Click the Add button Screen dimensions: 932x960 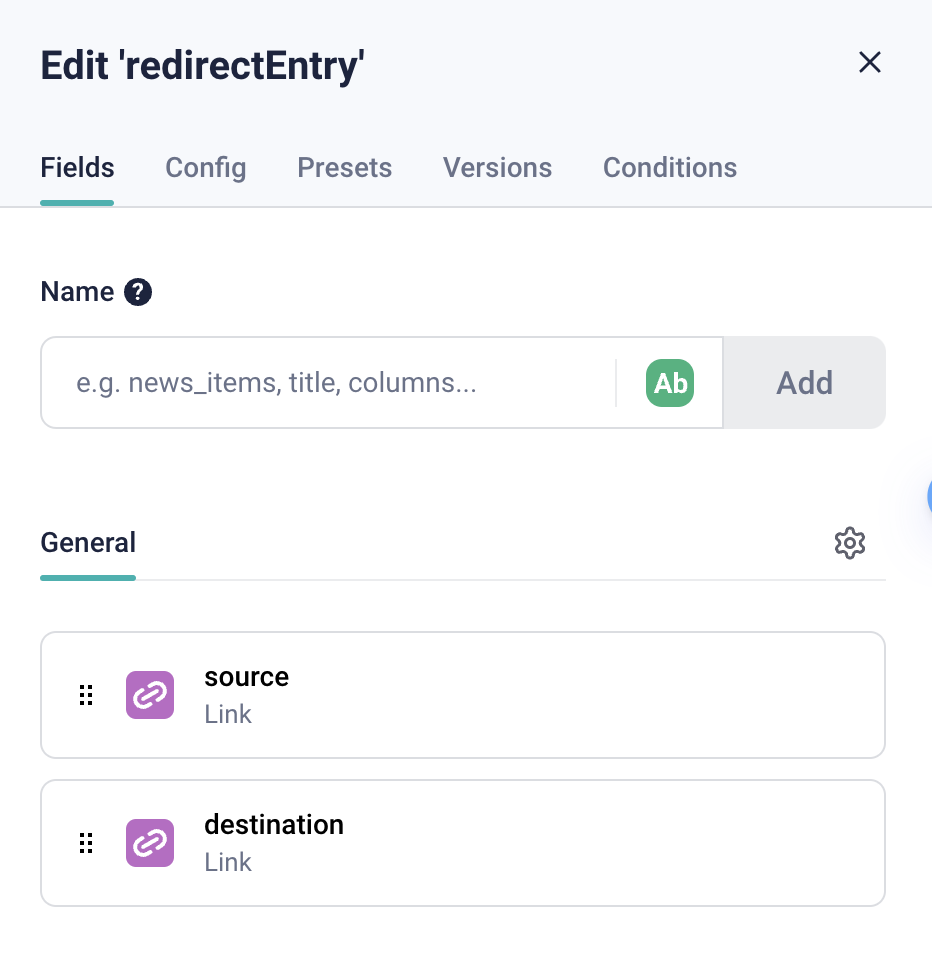tap(804, 382)
